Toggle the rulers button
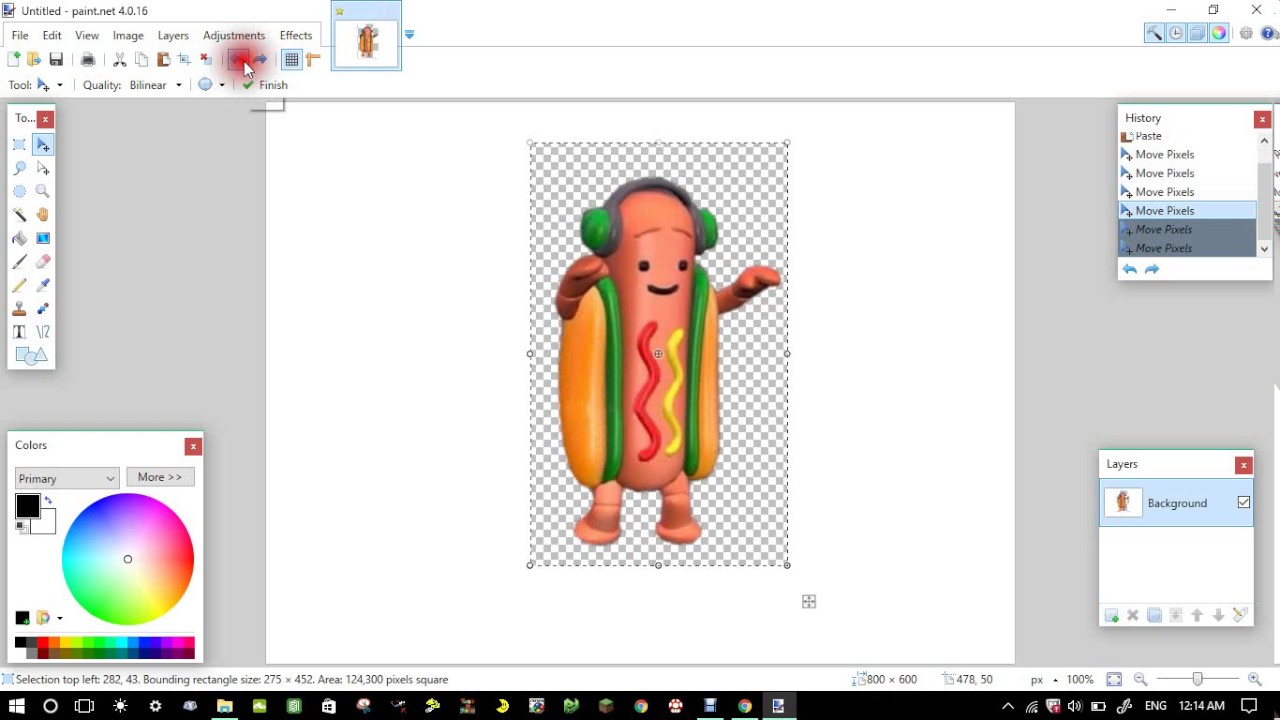 click(313, 60)
